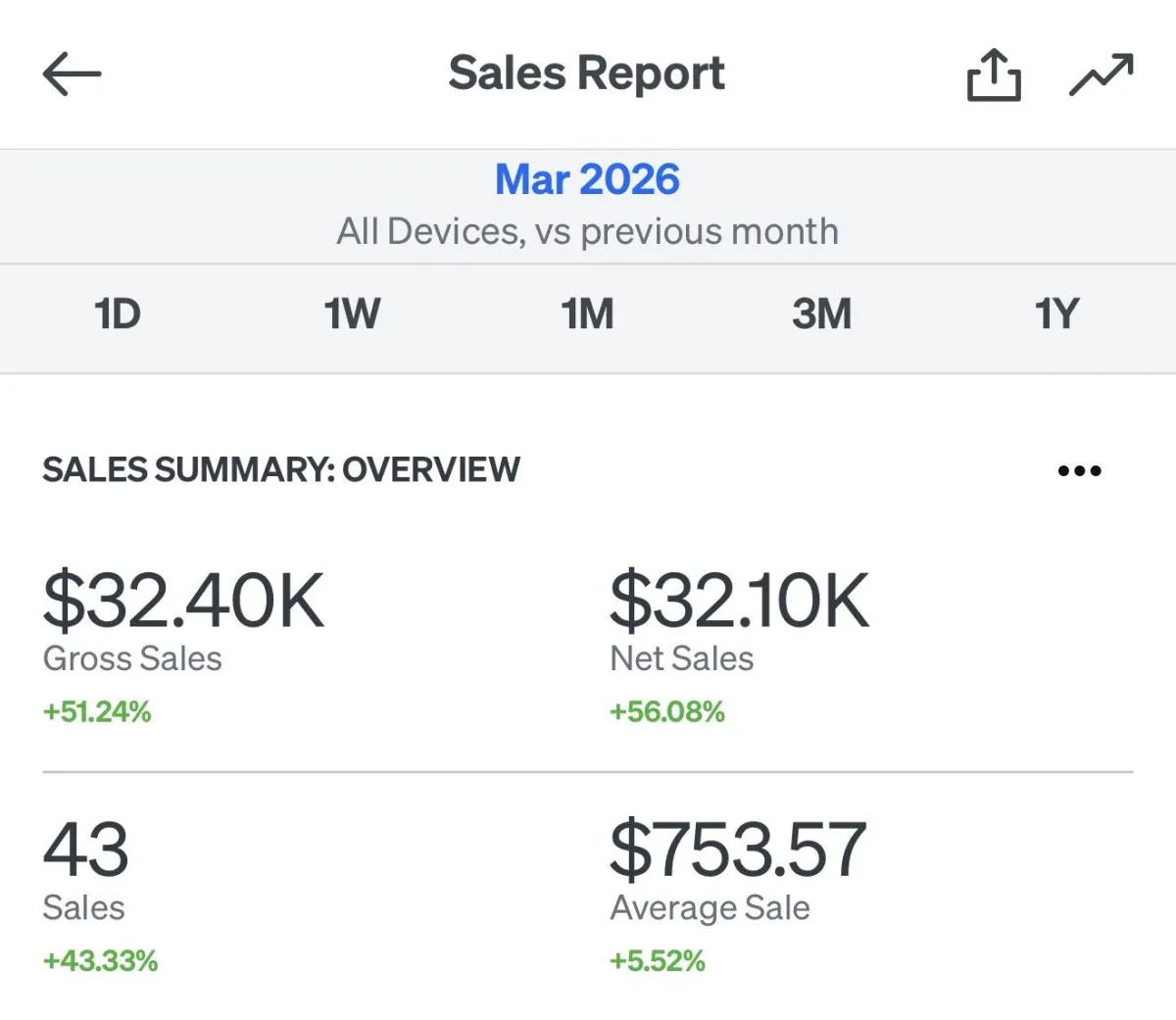Open the $753.57 Average Sale metric
1176x1020 pixels.
[738, 850]
